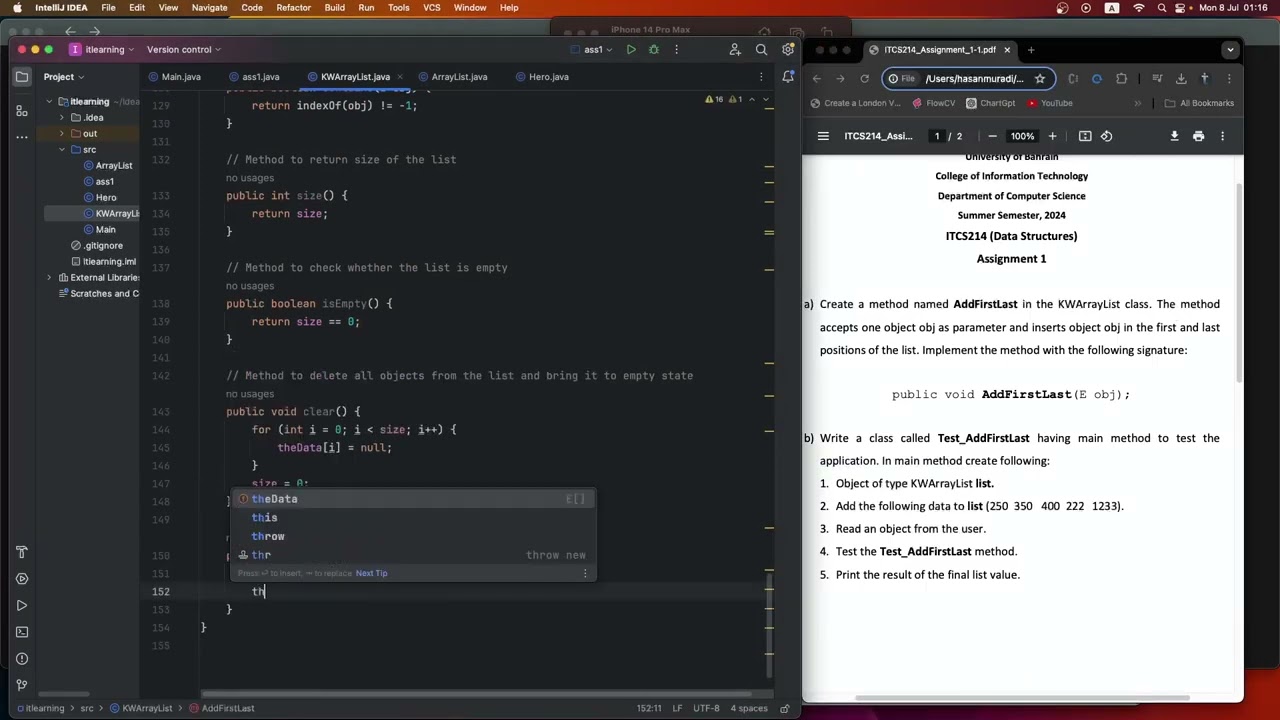1280x720 pixels.
Task: Download the PDF in viewer toolbar
Action: (x=1174, y=136)
